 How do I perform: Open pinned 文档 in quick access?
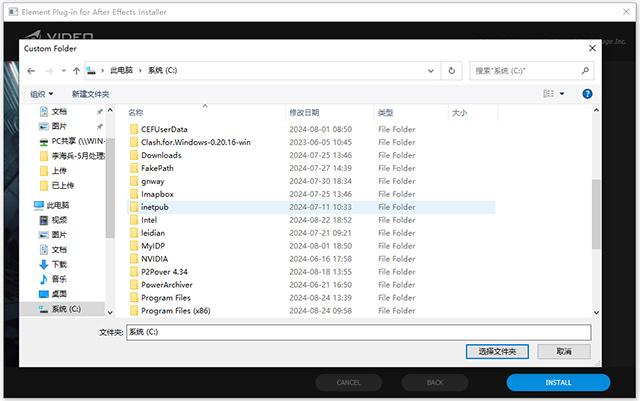[x=59, y=112]
